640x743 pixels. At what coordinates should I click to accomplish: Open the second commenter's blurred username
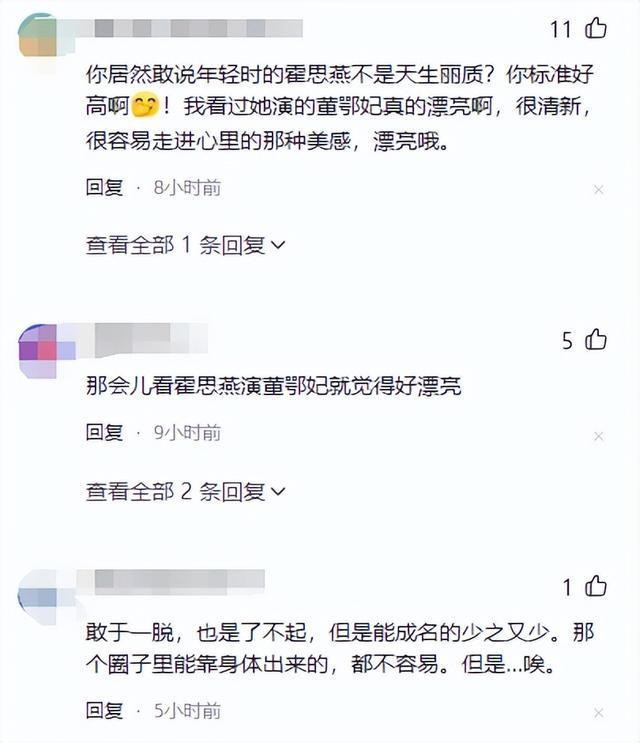point(151,340)
